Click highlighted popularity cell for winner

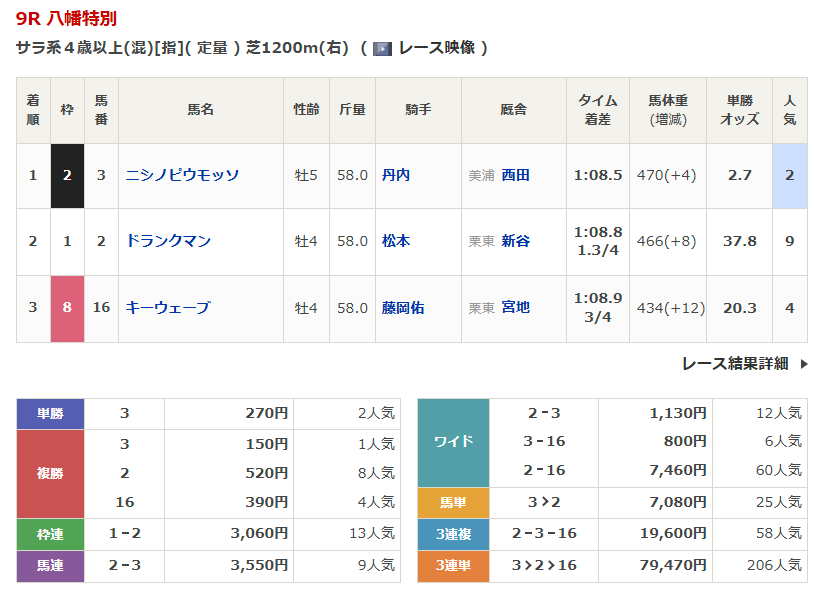click(789, 175)
